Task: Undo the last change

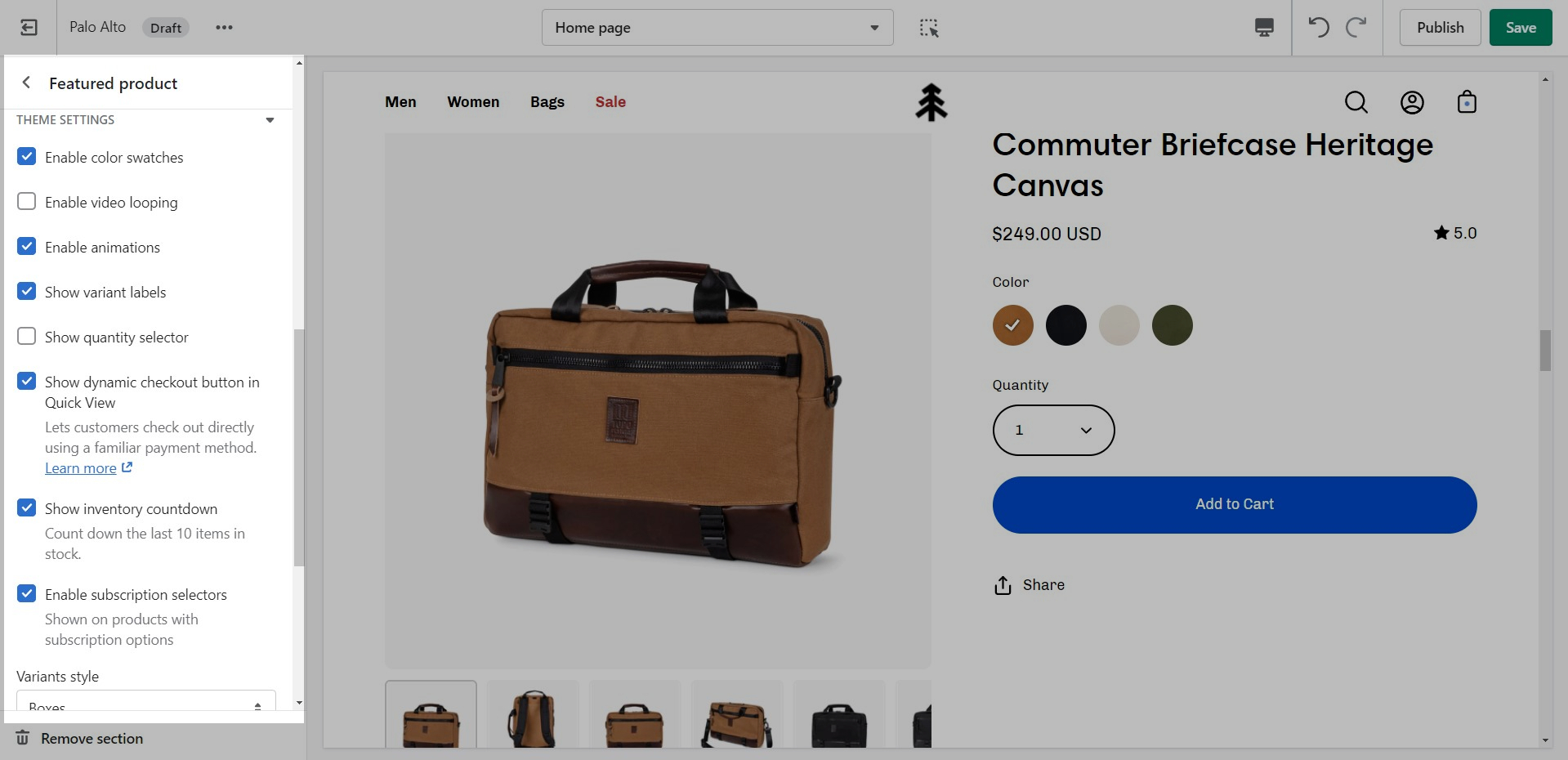Action: 1318,28
